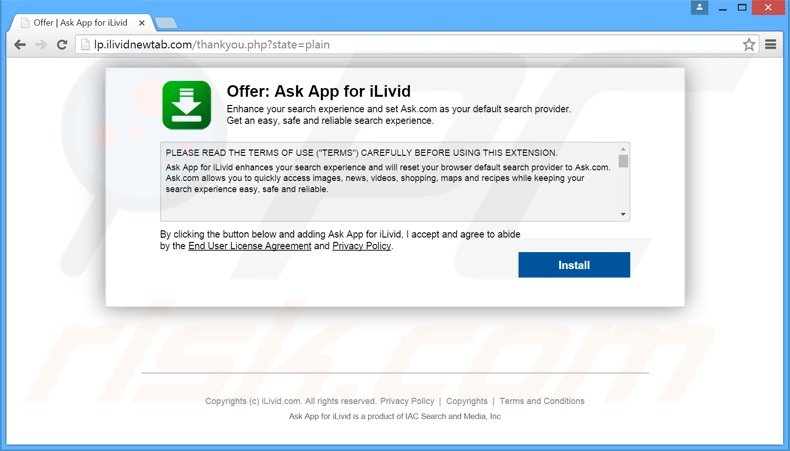Viewport: 790px width, 451px height.
Task: Open the Terms and Conditions footer link
Action: pos(542,401)
